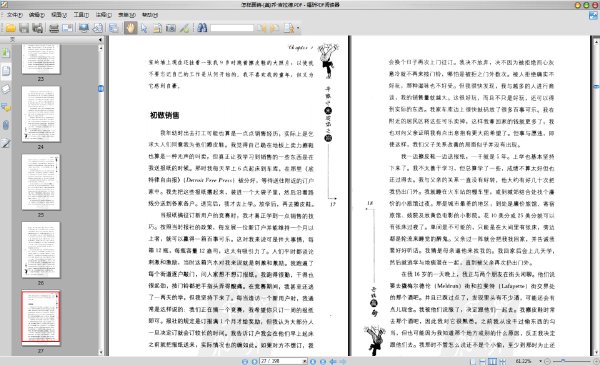
Task: Switch to continuous page layout
Action: [x=483, y=361]
